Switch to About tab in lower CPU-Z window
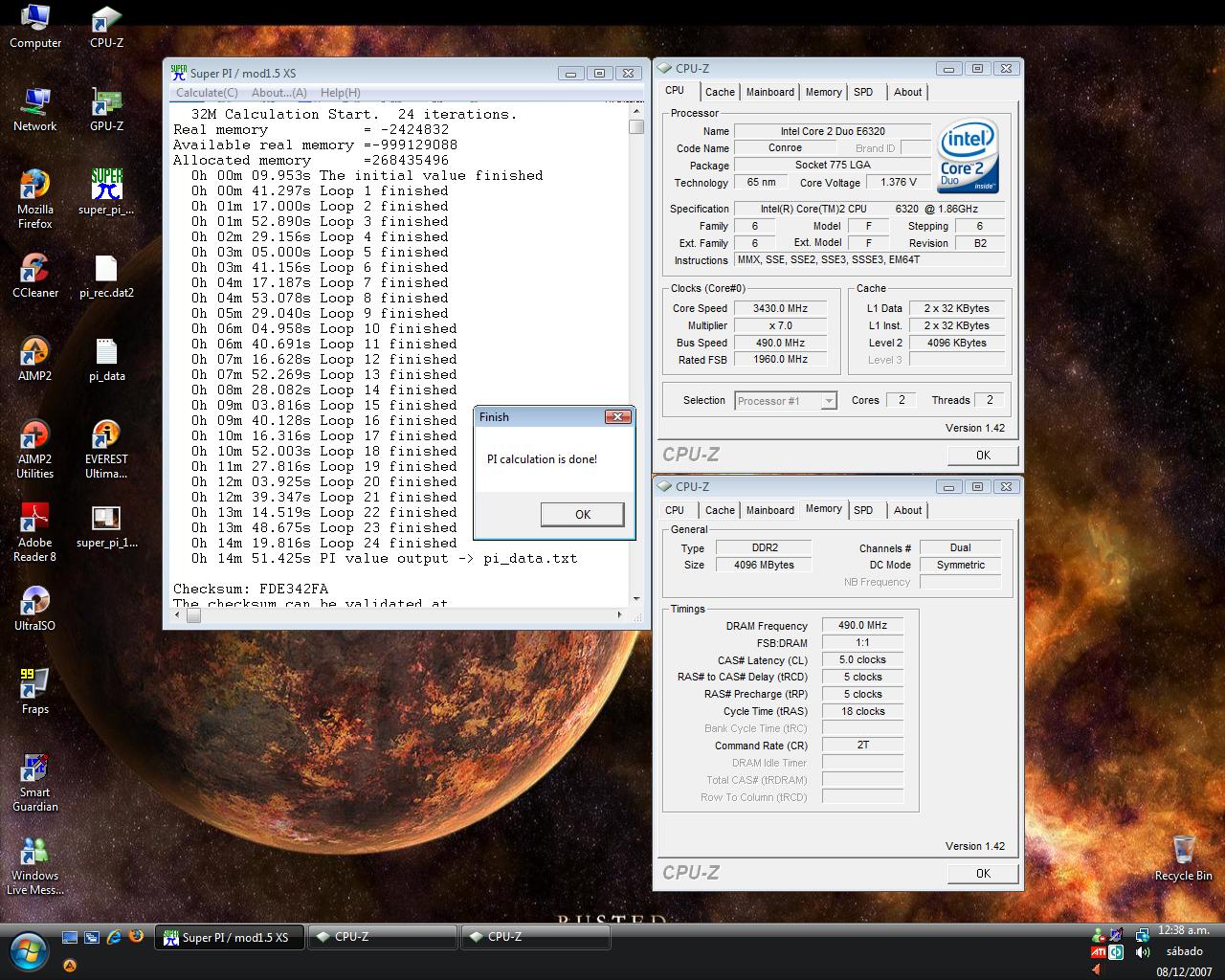 907,510
